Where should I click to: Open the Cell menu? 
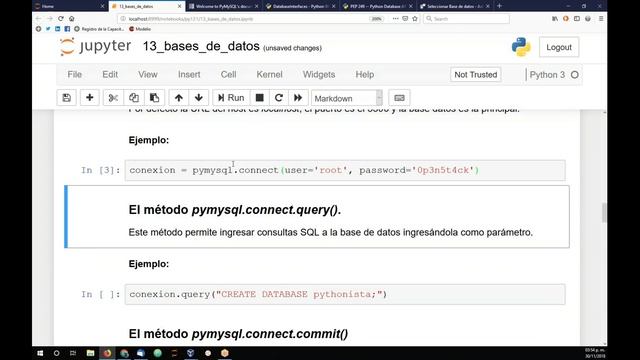[x=229, y=75]
